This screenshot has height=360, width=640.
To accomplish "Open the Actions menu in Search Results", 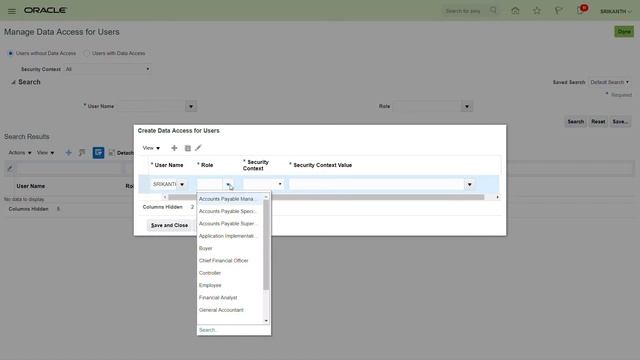I will tap(20, 153).
